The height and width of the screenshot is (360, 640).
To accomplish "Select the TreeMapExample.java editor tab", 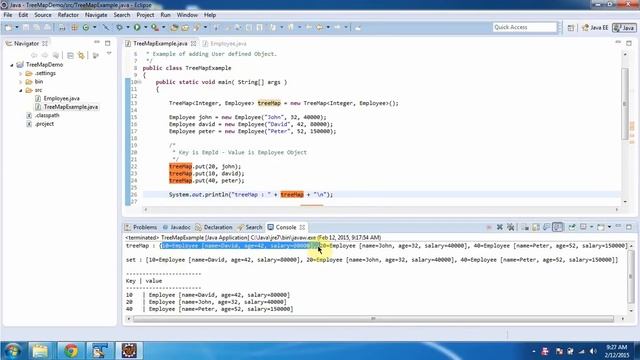I will 160,43.
